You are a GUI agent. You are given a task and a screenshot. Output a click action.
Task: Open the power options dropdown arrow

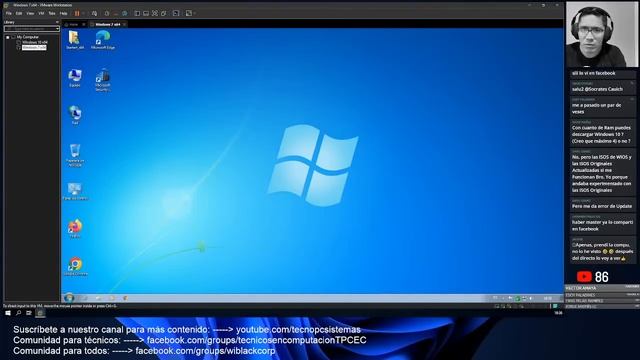84,13
